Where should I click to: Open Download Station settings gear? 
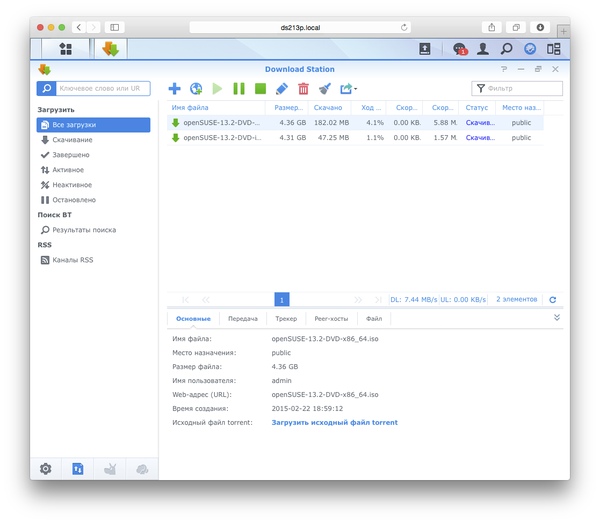coord(46,469)
